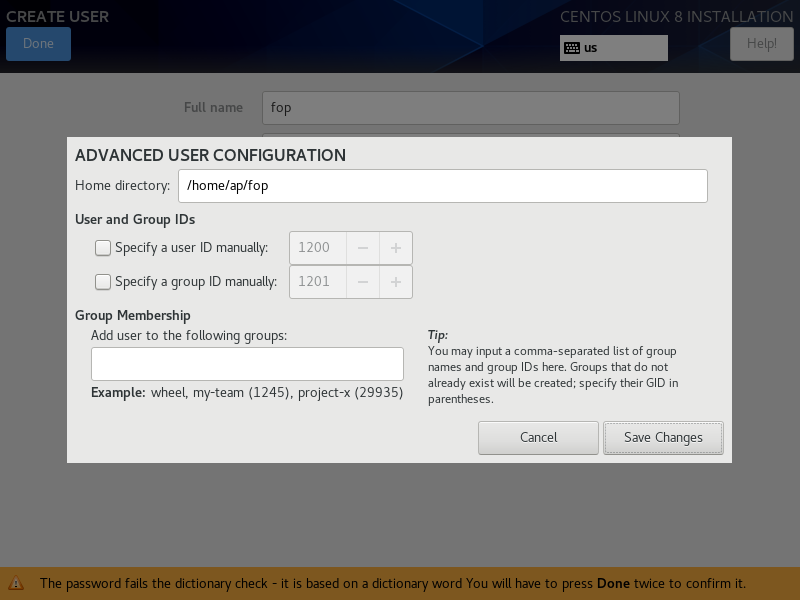Enable Specify a user ID manually checkbox

coord(103,248)
